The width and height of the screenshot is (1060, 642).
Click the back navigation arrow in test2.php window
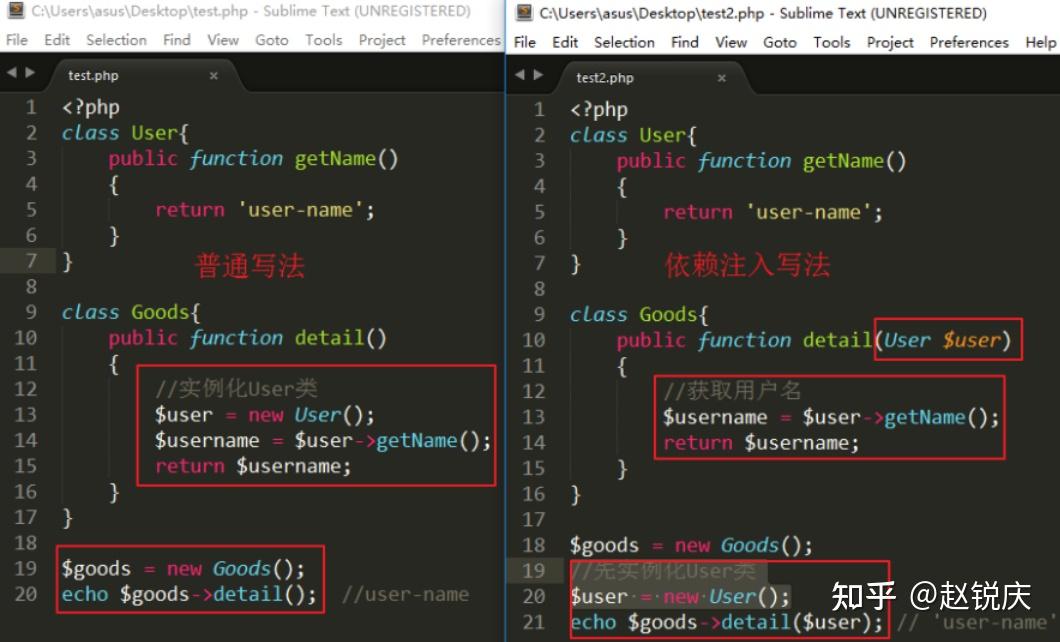[519, 74]
